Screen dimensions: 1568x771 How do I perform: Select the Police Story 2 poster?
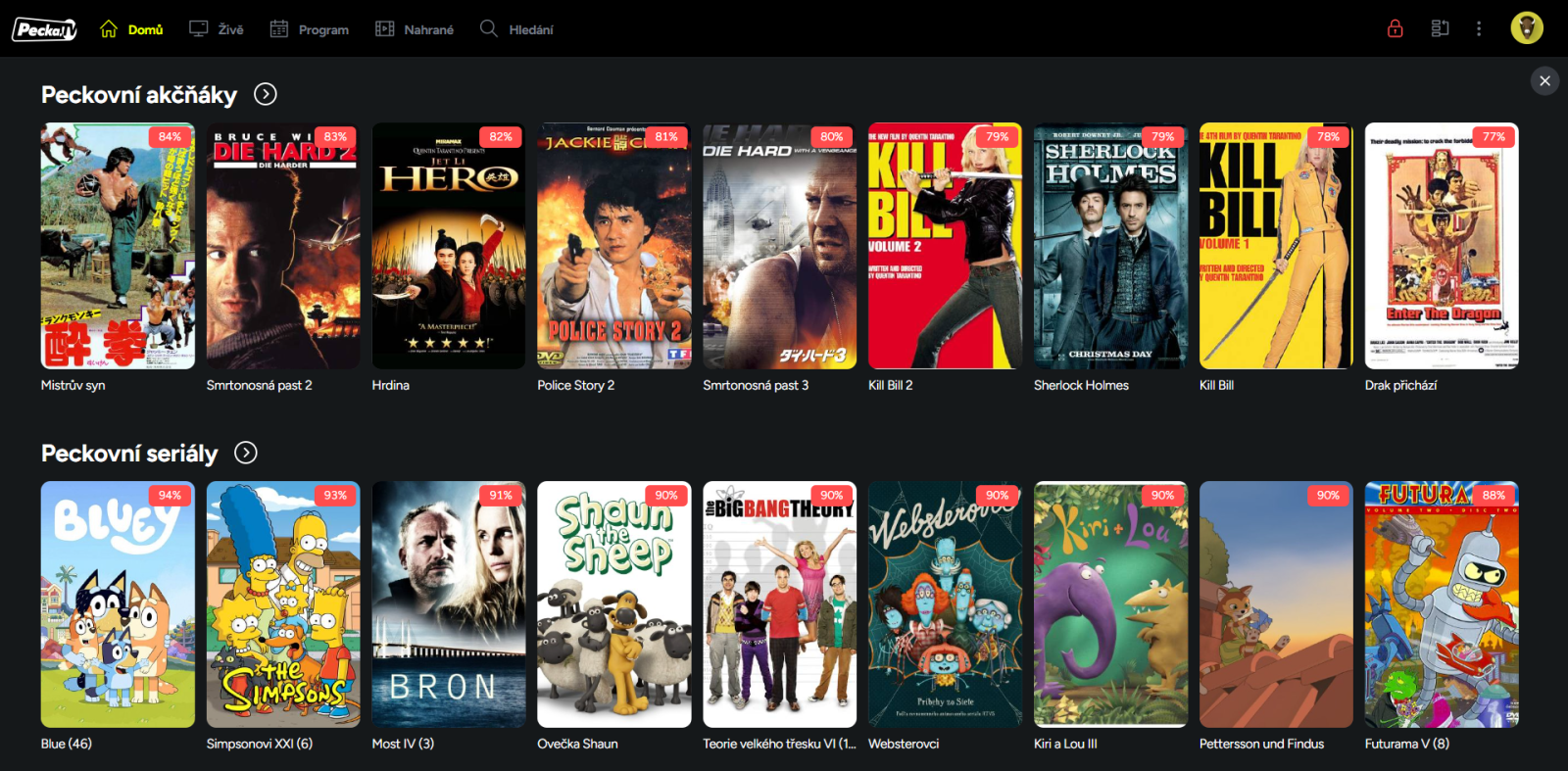click(x=614, y=246)
